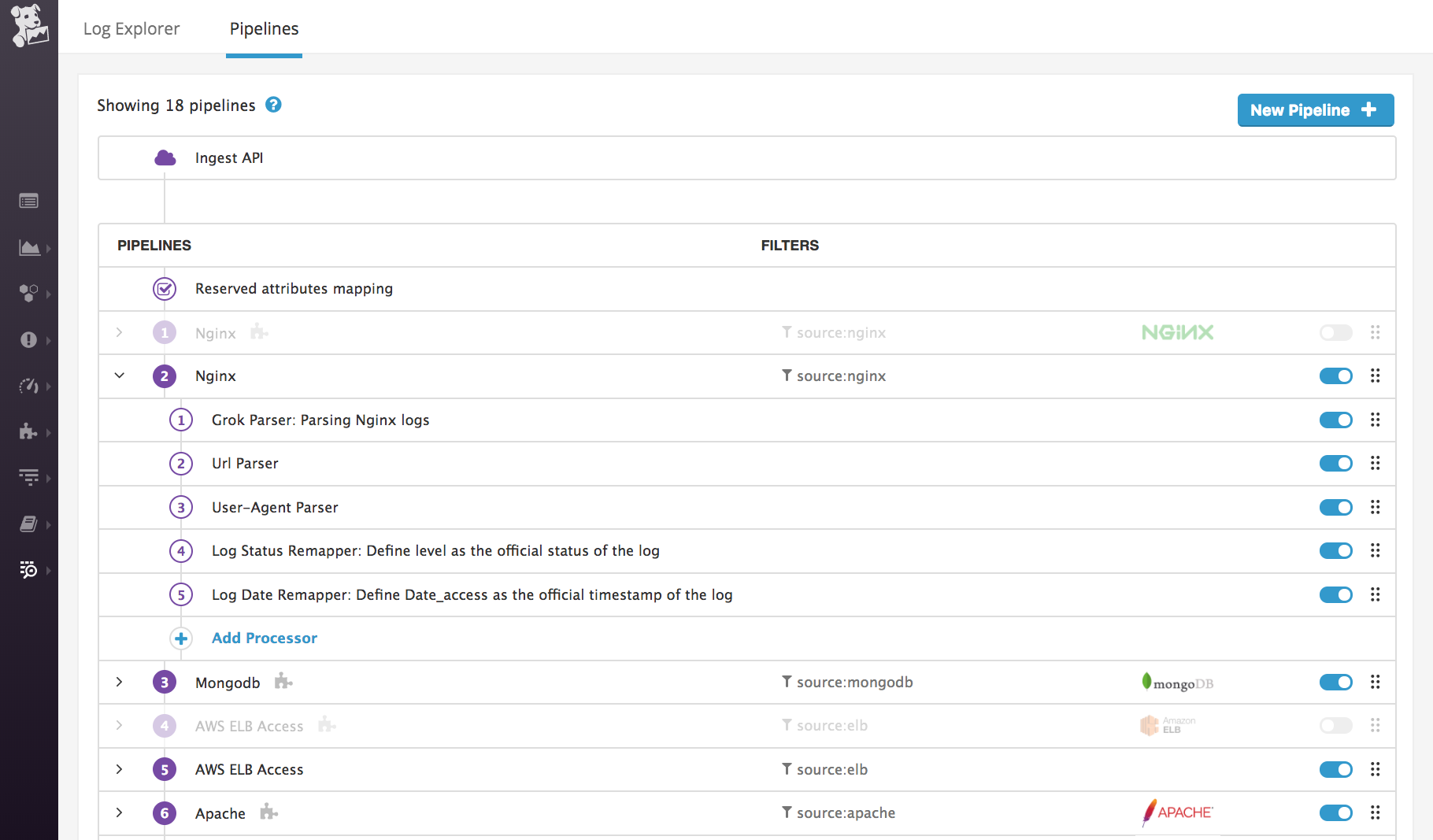
Task: Open the Monitors alert sidebar icon
Action: pos(28,339)
